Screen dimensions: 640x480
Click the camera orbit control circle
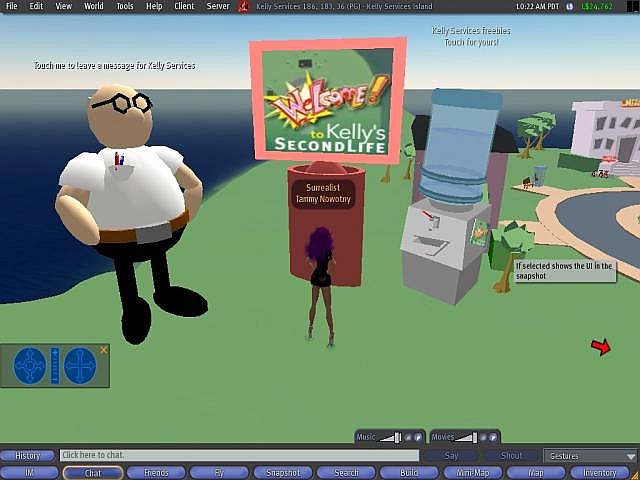tap(30, 365)
